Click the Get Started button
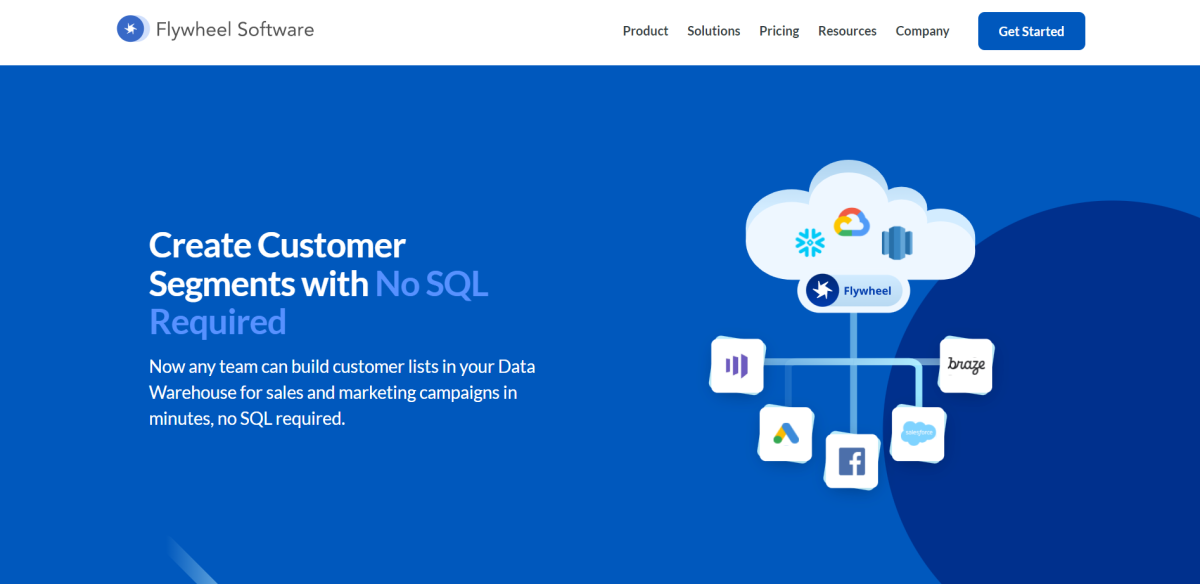The height and width of the screenshot is (584, 1200). [x=1031, y=31]
